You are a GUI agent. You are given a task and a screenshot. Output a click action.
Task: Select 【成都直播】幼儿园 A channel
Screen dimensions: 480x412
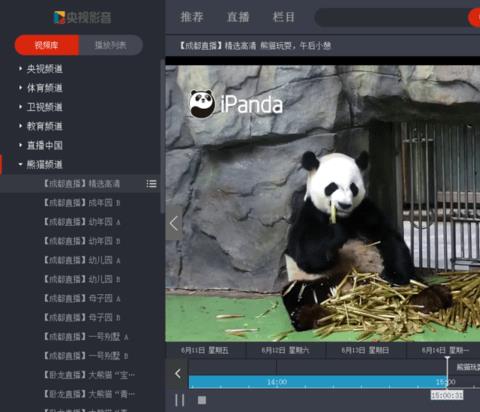tap(82, 260)
